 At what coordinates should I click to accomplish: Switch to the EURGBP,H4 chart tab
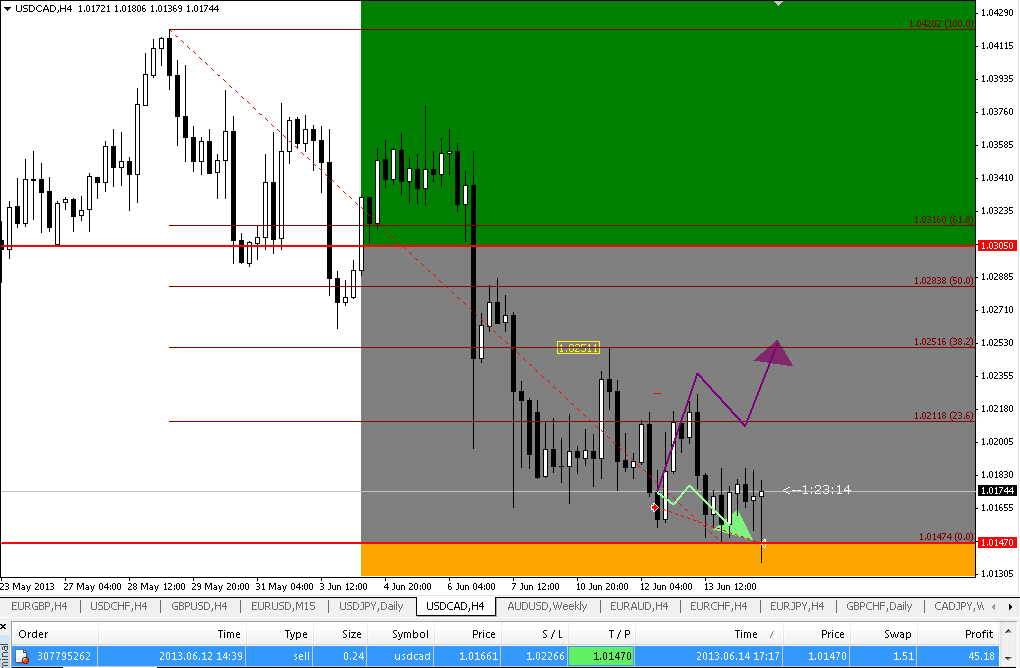click(39, 606)
